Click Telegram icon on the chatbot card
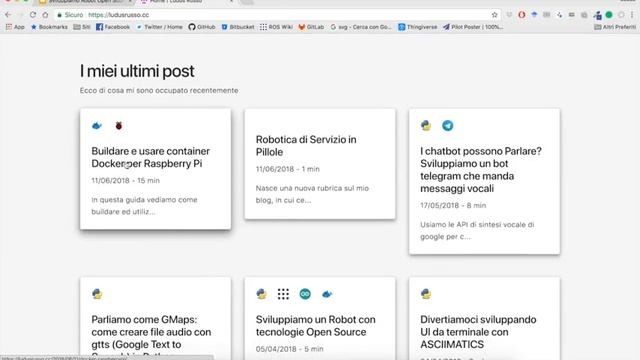This screenshot has height=360, width=640. (x=448, y=126)
